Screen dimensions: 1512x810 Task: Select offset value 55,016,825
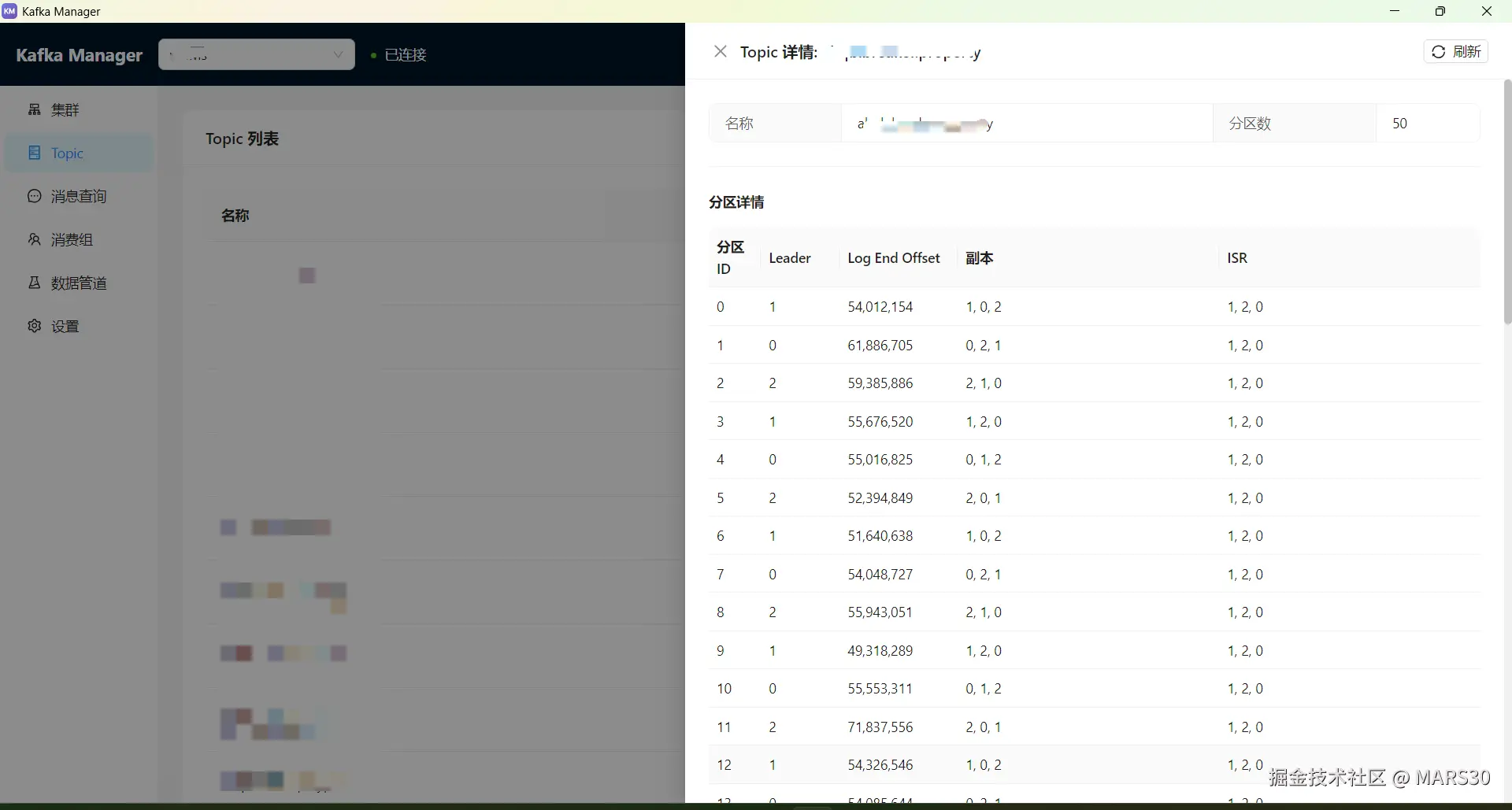pos(880,460)
